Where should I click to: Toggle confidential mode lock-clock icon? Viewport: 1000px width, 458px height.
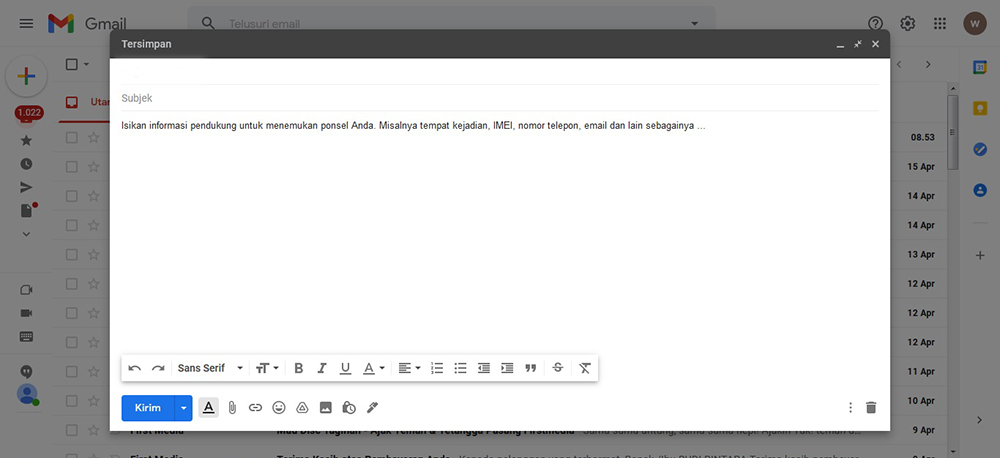pos(349,408)
